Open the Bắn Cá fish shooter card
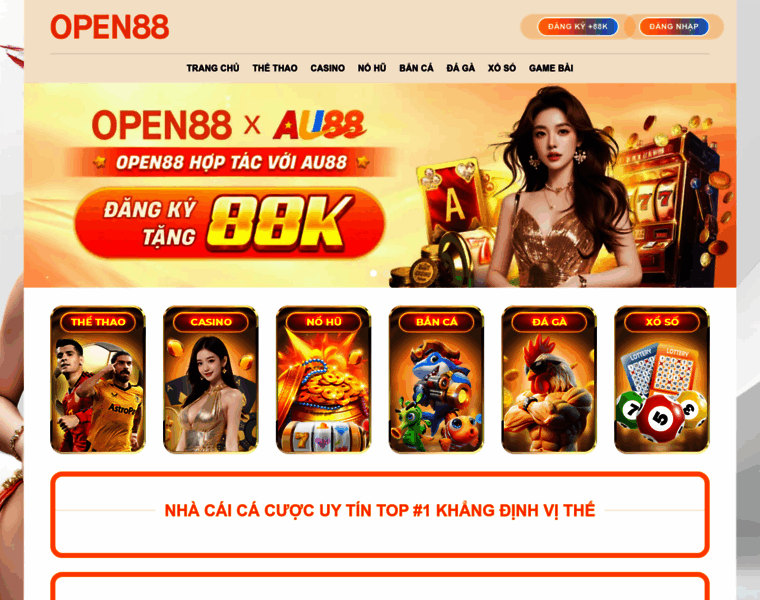 436,379
